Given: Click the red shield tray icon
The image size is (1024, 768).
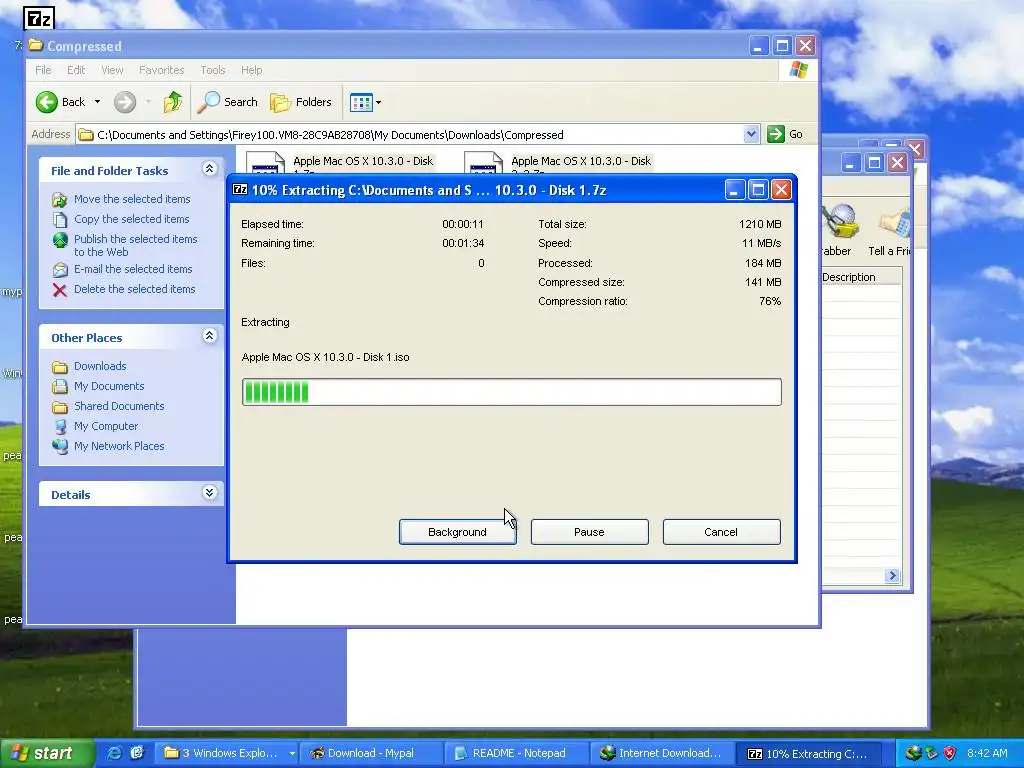Looking at the screenshot, I should tap(950, 753).
